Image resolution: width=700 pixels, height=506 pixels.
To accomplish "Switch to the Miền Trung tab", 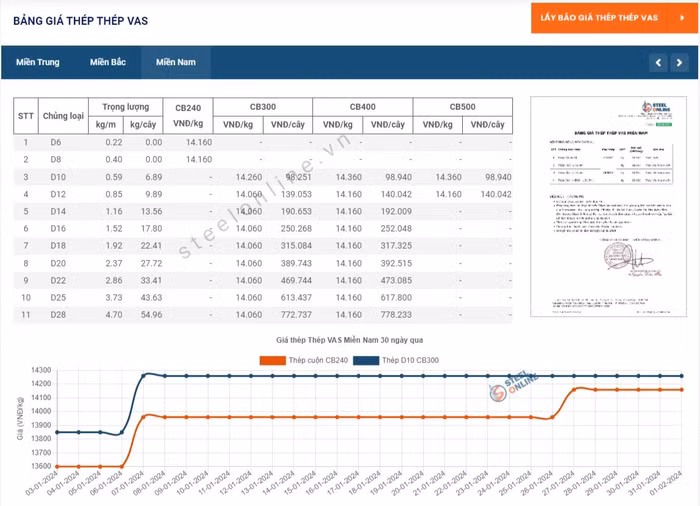I will point(37,62).
